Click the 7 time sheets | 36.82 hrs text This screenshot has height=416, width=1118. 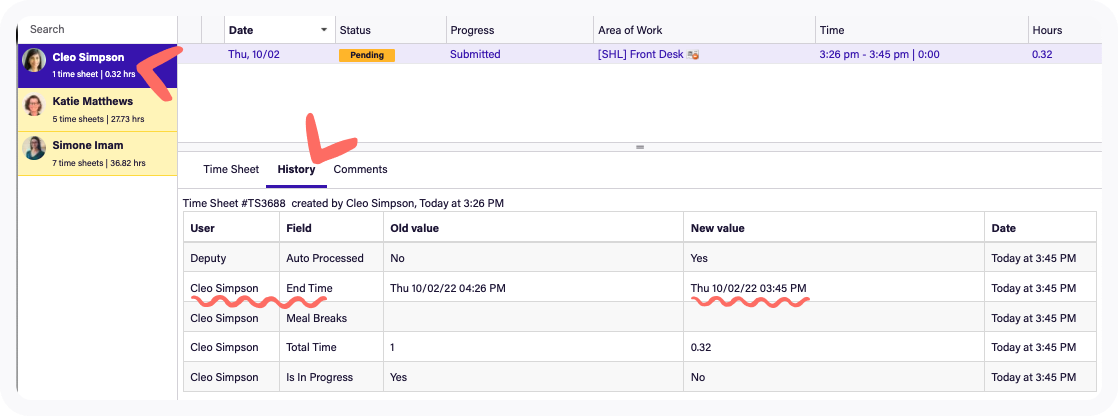99,163
